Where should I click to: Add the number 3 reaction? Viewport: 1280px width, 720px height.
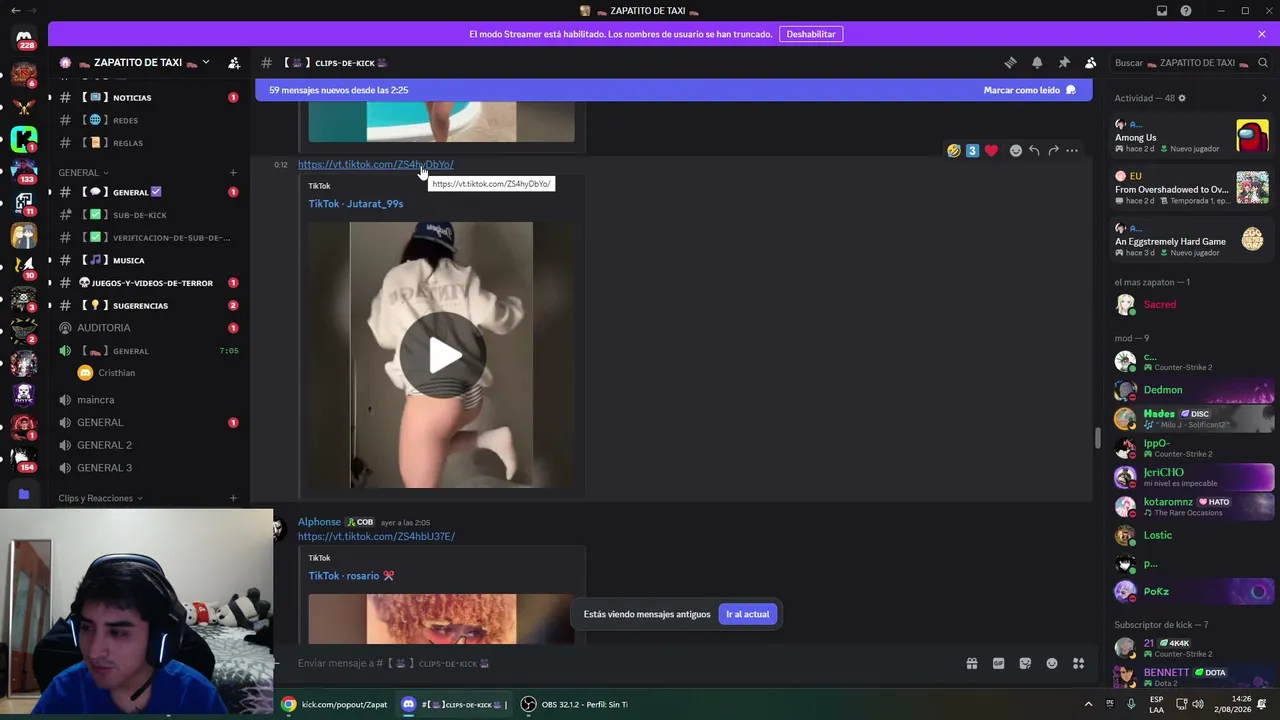pos(972,151)
